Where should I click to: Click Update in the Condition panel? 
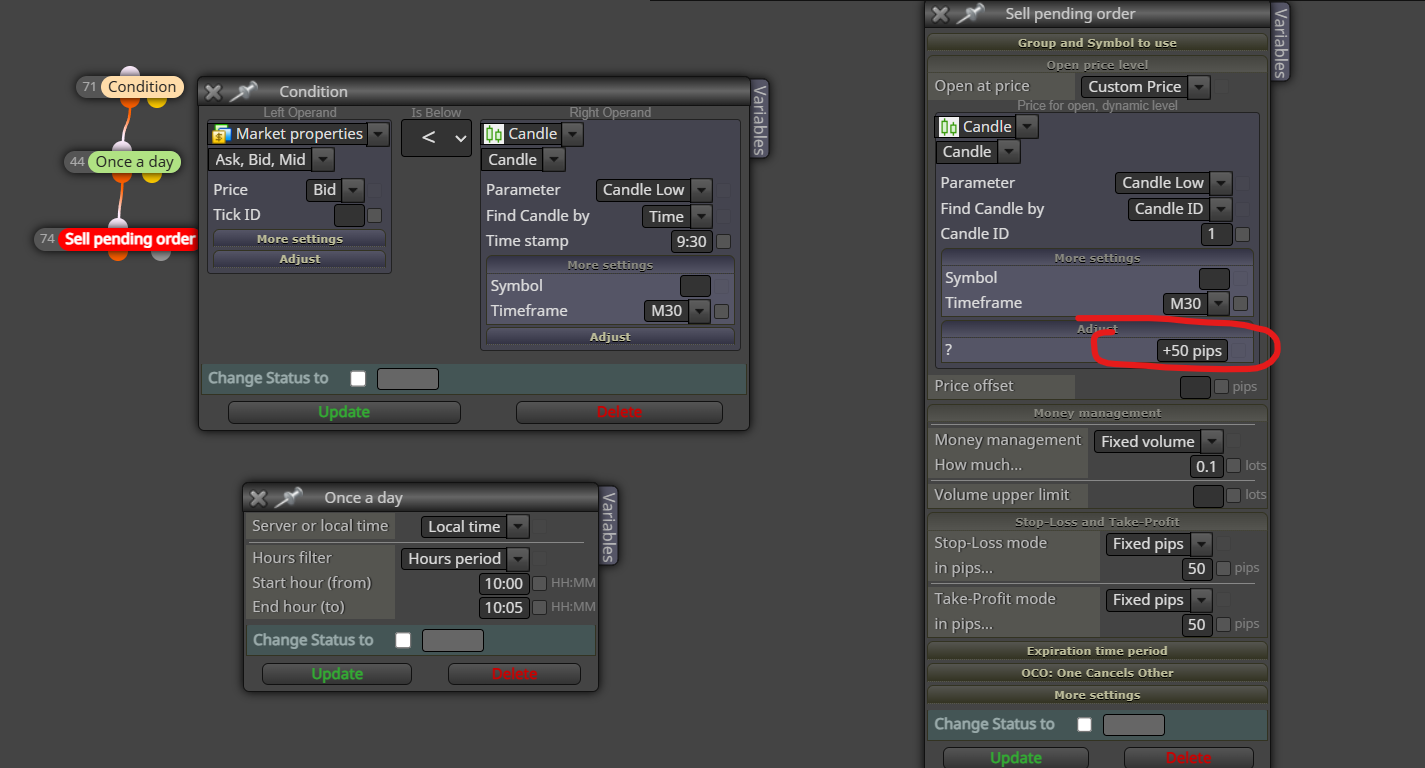tap(344, 412)
